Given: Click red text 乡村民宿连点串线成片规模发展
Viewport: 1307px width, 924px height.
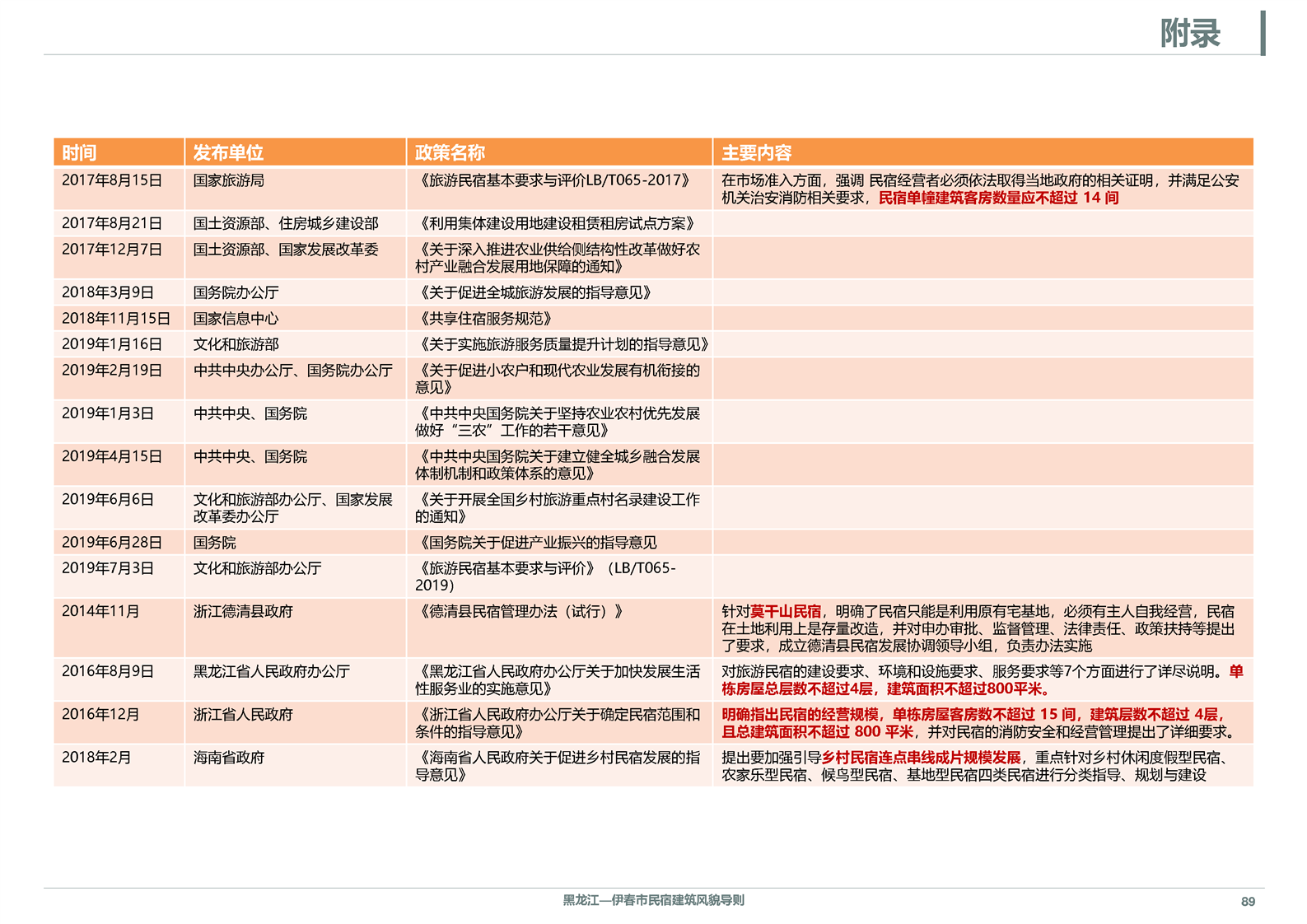Looking at the screenshot, I should pyautogui.click(x=921, y=758).
